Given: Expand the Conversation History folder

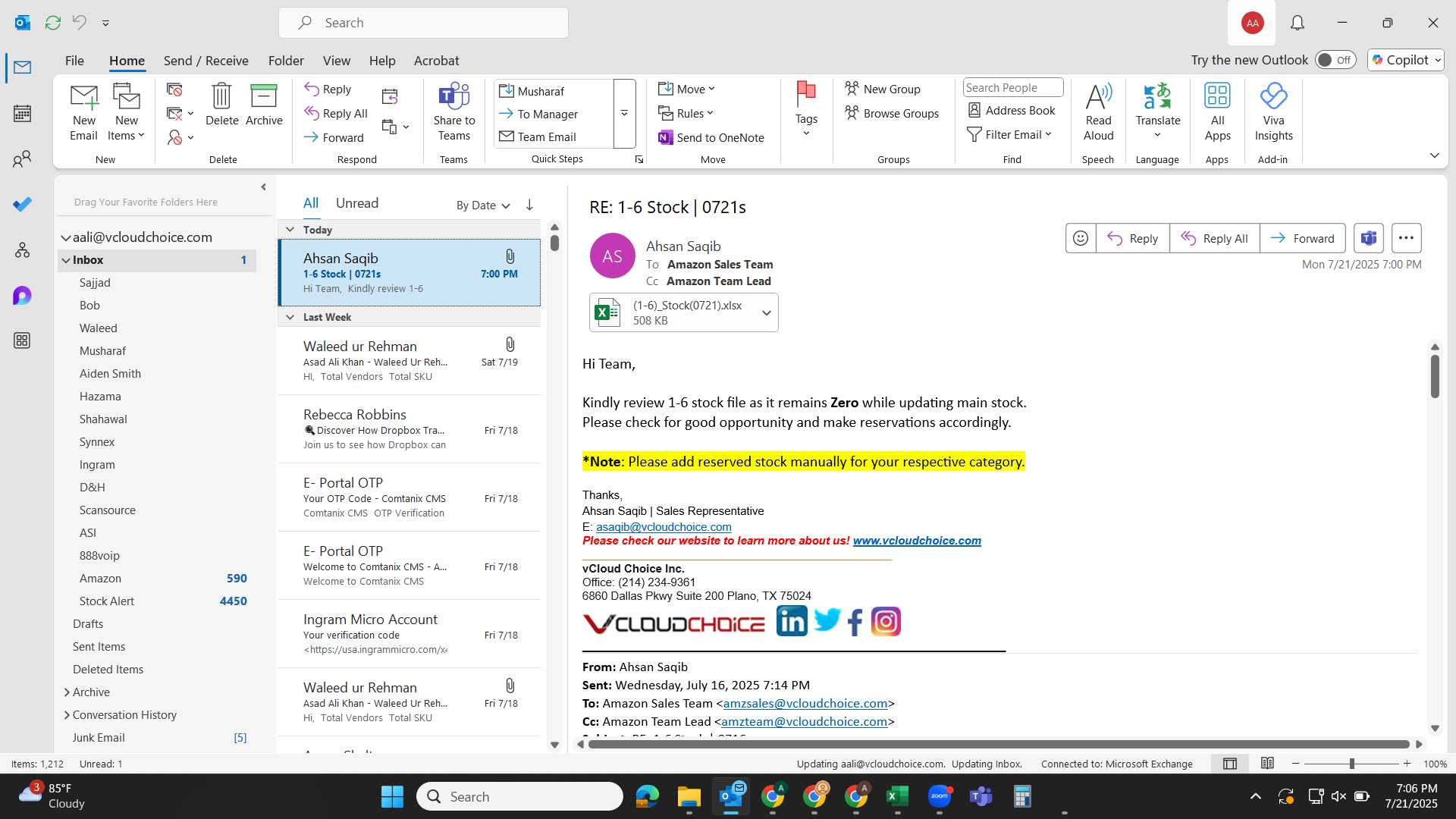Looking at the screenshot, I should coord(67,714).
